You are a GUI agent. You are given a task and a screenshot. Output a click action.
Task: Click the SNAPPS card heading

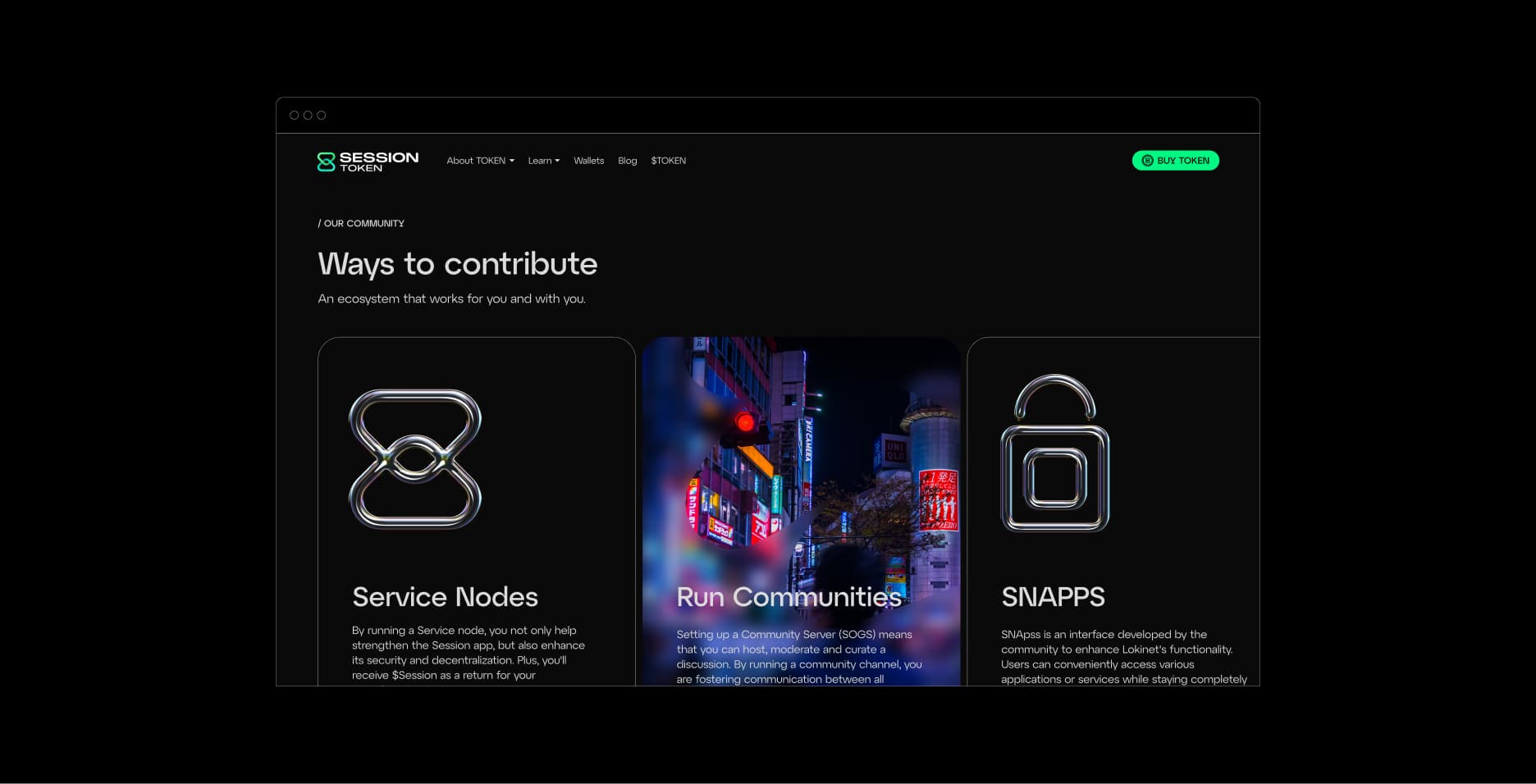pyautogui.click(x=1053, y=597)
